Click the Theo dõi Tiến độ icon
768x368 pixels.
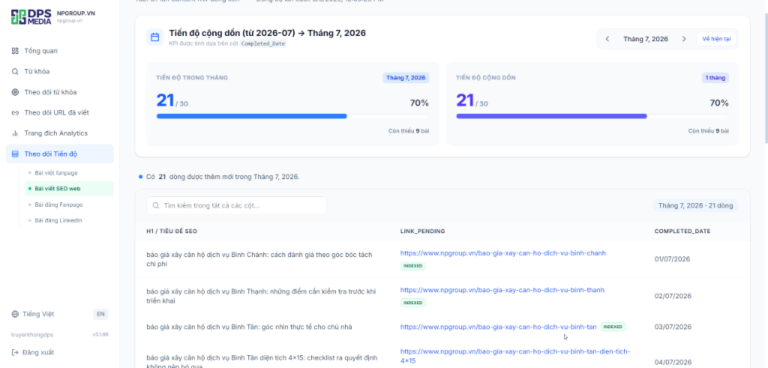click(15, 154)
